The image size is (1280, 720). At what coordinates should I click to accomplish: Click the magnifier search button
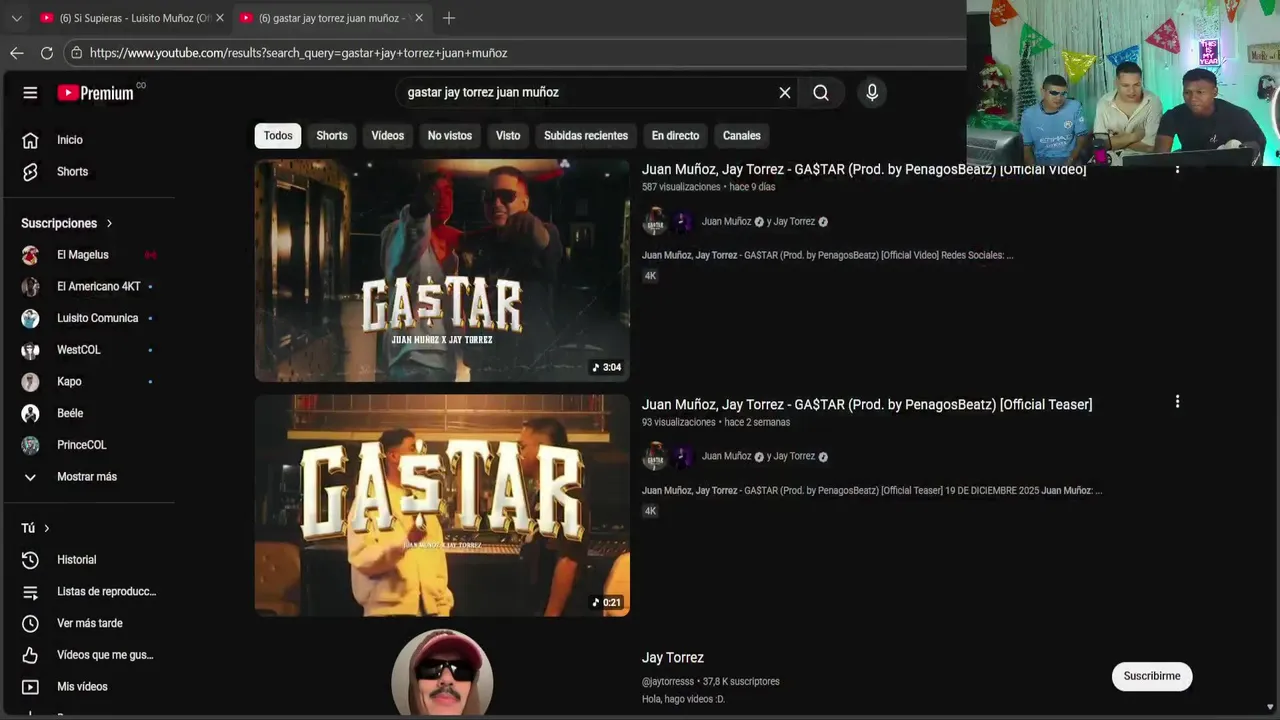coord(821,93)
